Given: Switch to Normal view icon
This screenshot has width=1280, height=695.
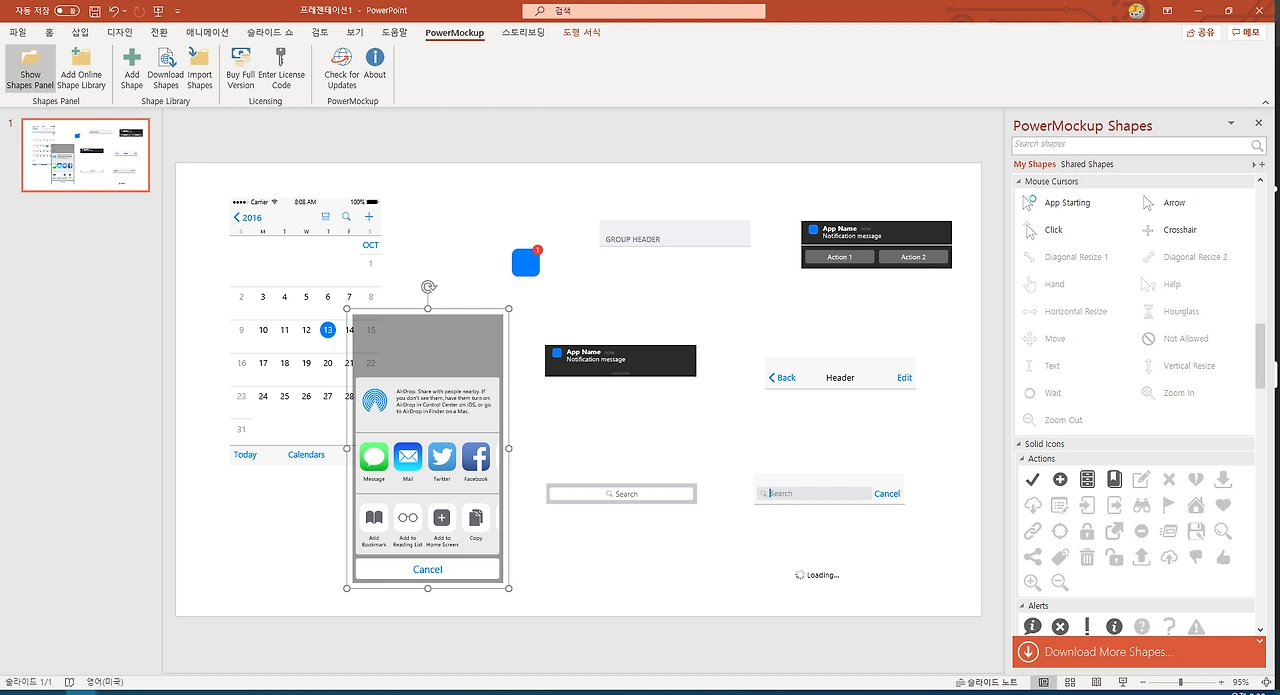Looking at the screenshot, I should 1043,682.
